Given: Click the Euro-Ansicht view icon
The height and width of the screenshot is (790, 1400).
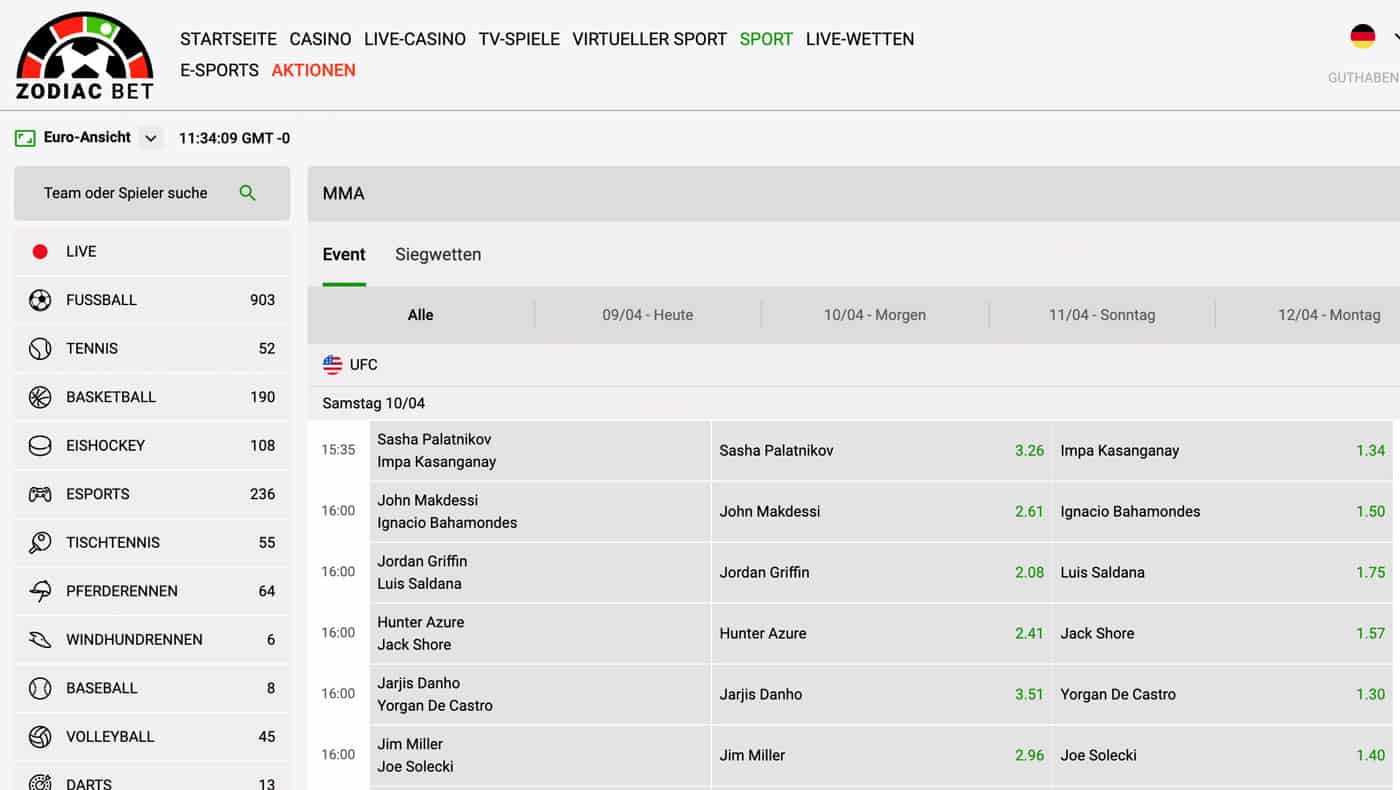Looking at the screenshot, I should pyautogui.click(x=25, y=138).
